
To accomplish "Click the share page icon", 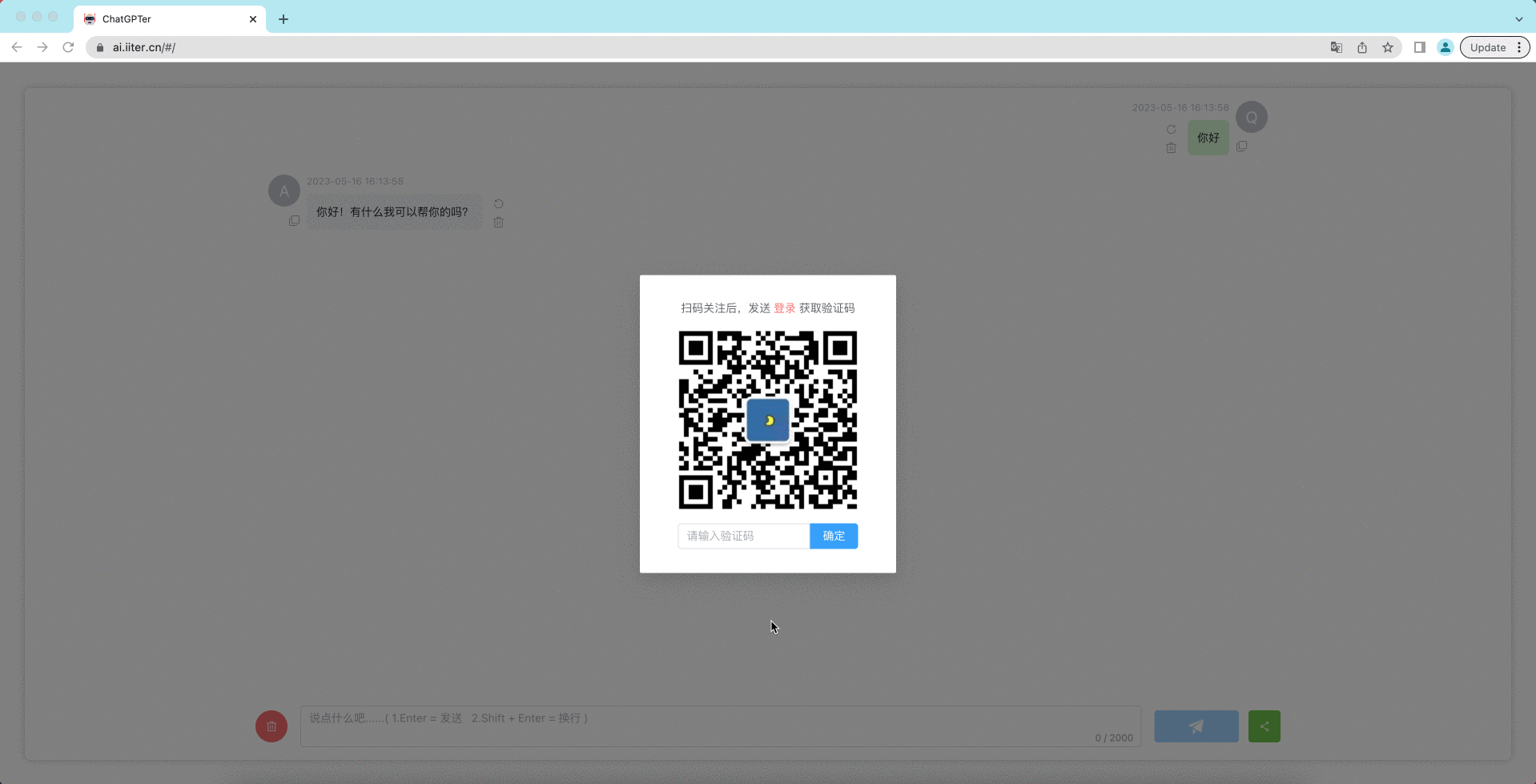I will 1361,47.
